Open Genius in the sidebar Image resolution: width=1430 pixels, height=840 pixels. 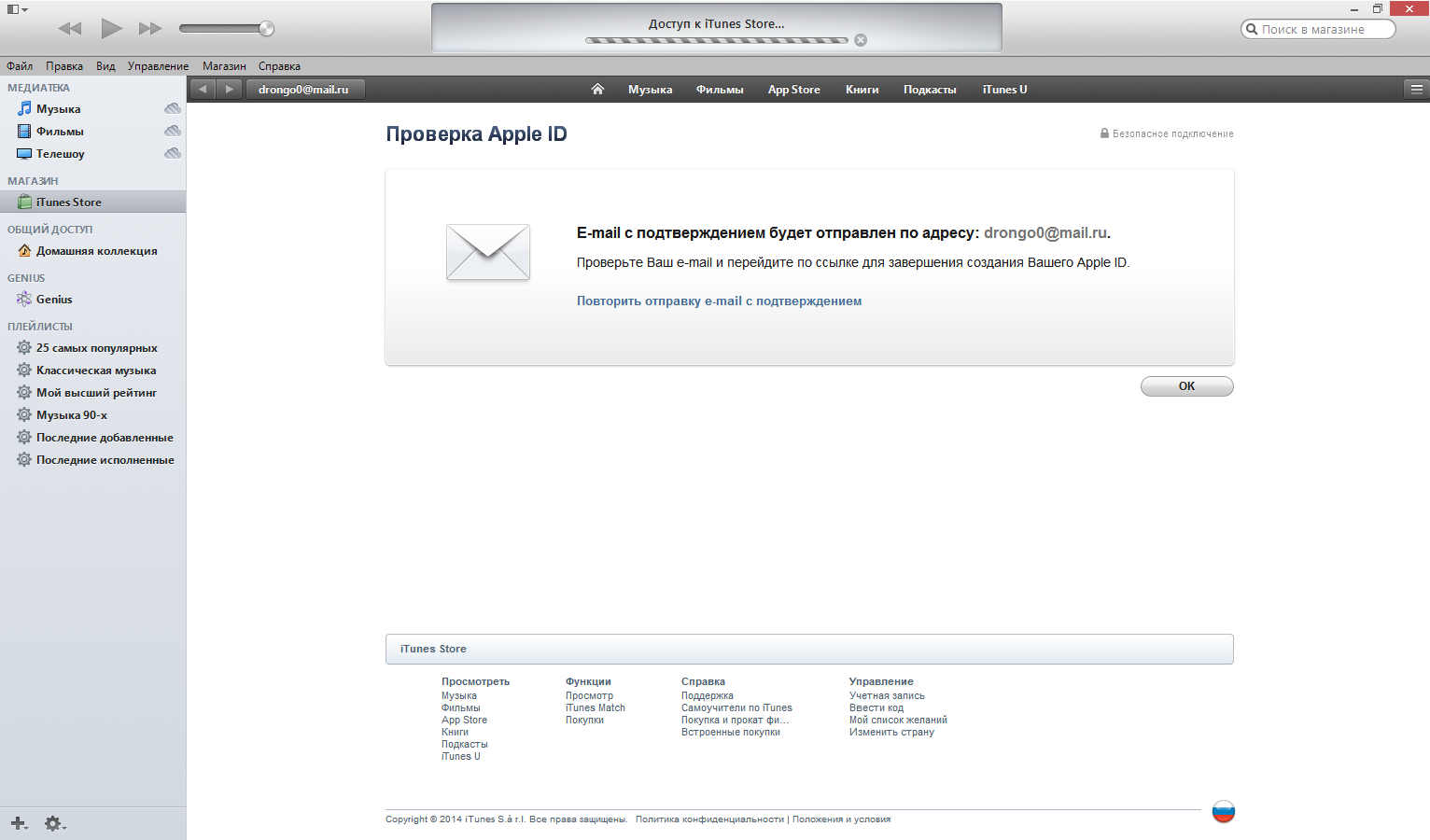pyautogui.click(x=54, y=300)
